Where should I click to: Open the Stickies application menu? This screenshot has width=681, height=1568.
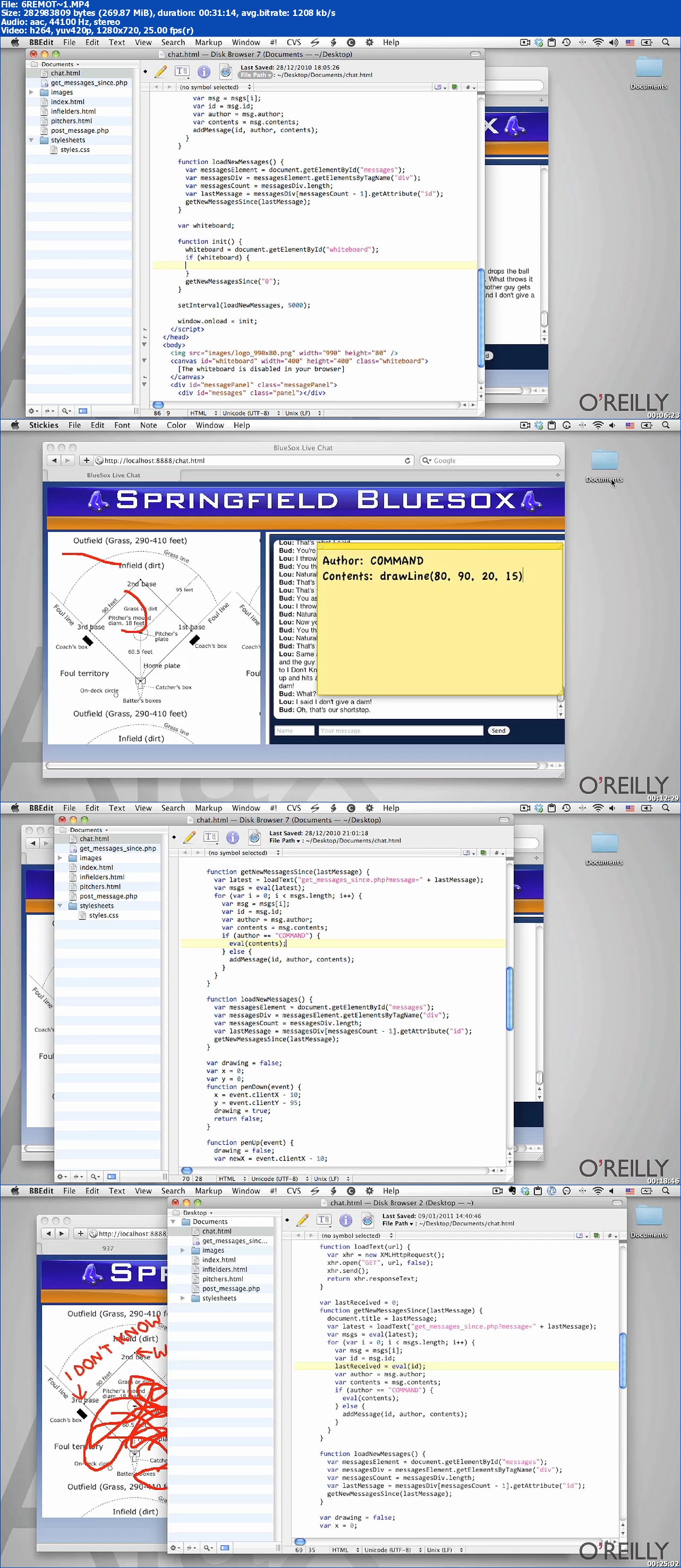(x=44, y=425)
